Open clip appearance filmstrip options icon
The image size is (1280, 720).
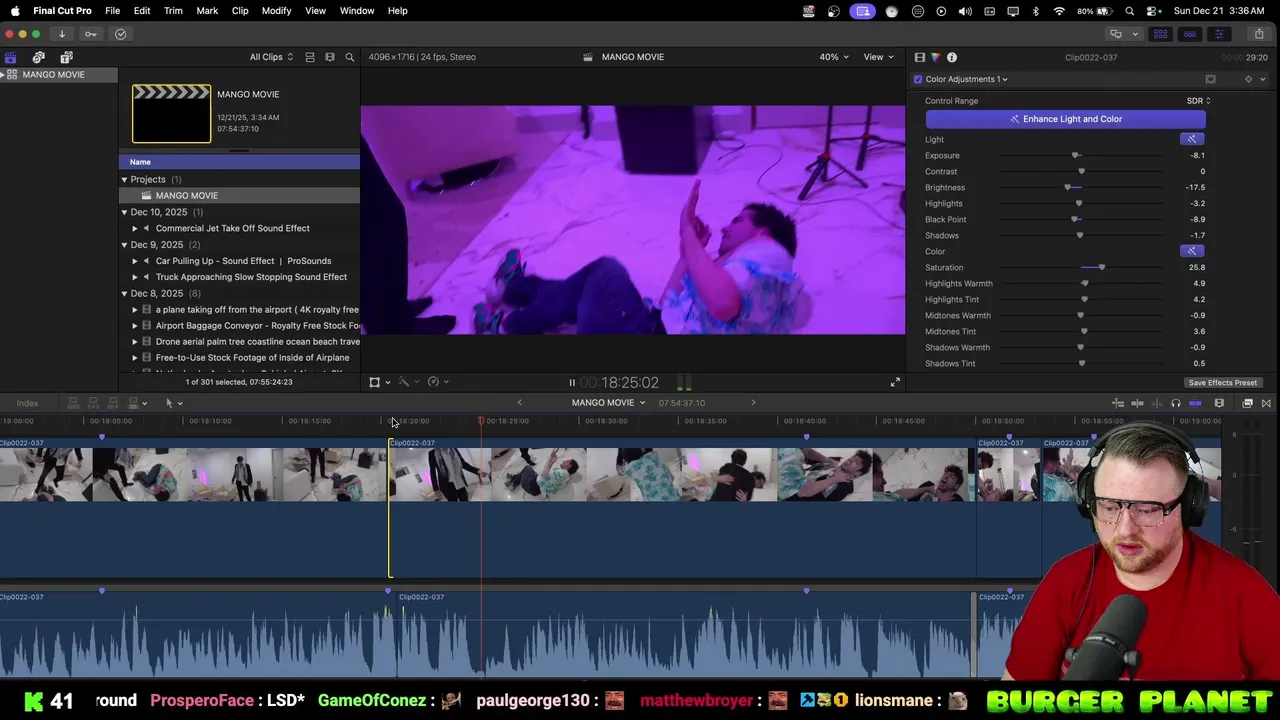tap(330, 57)
